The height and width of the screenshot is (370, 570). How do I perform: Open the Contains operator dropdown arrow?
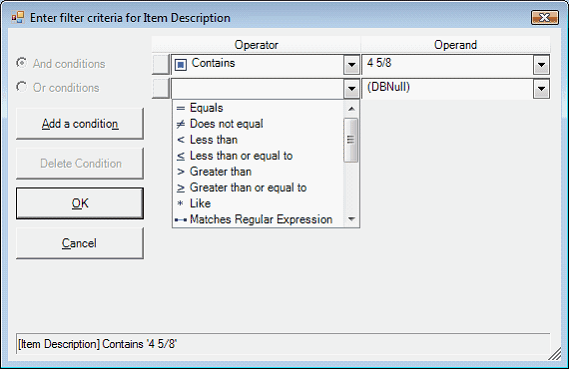[x=352, y=65]
